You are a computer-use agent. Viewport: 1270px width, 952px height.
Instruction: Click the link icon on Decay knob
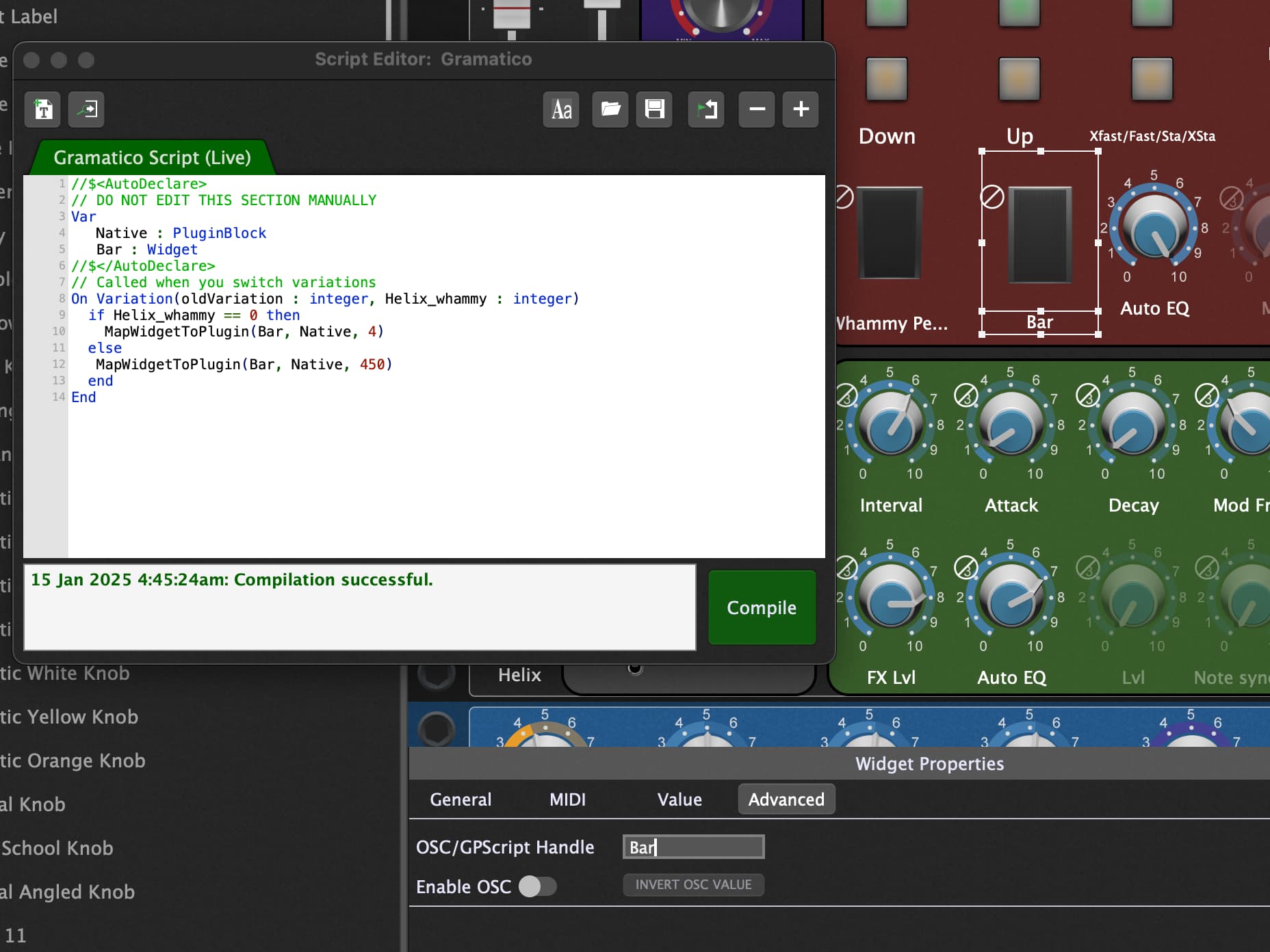(x=1088, y=395)
